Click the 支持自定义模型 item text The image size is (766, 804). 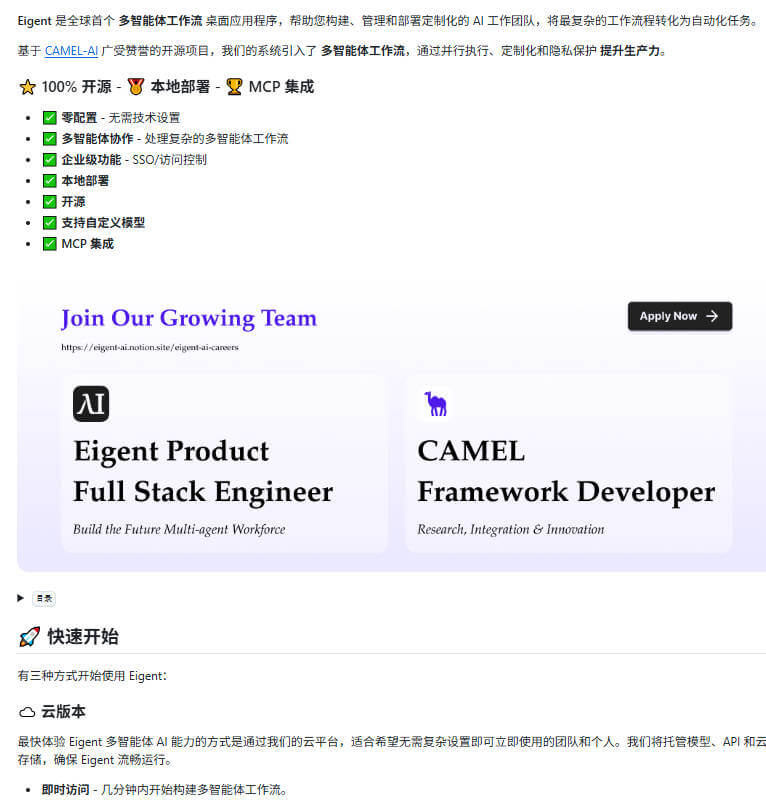(104, 223)
